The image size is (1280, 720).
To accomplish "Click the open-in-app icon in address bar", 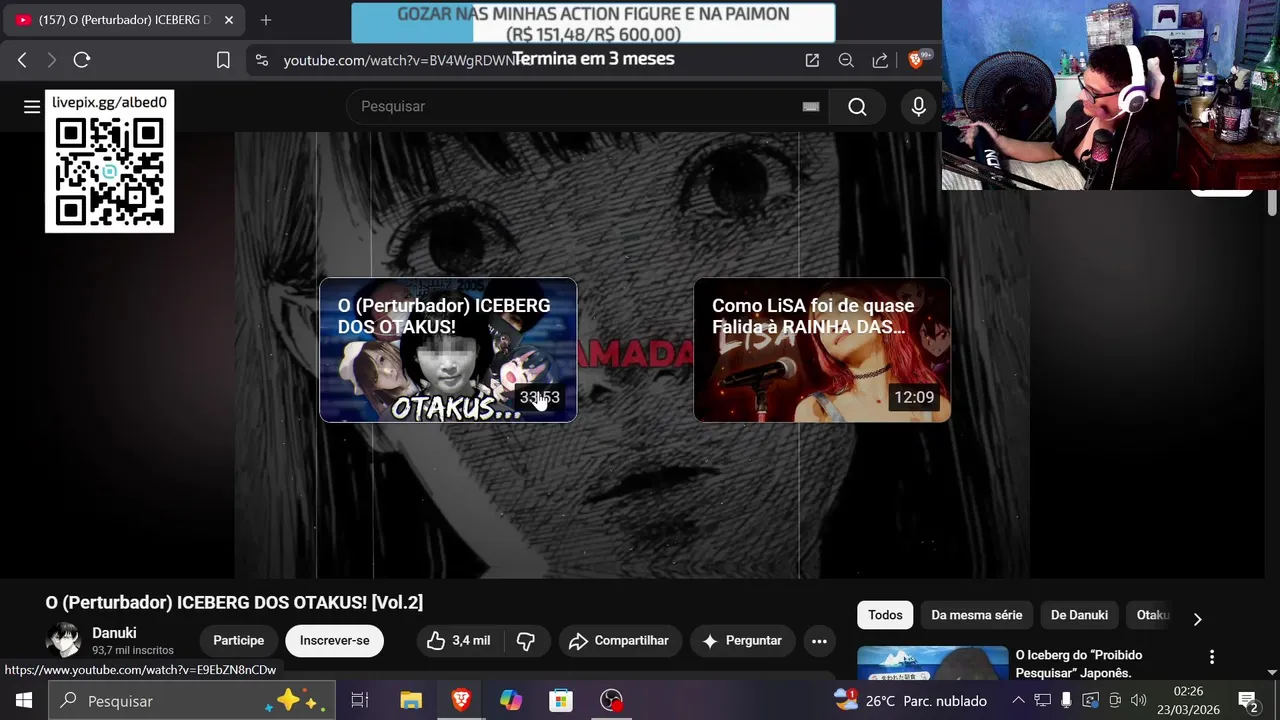I will [x=812, y=60].
